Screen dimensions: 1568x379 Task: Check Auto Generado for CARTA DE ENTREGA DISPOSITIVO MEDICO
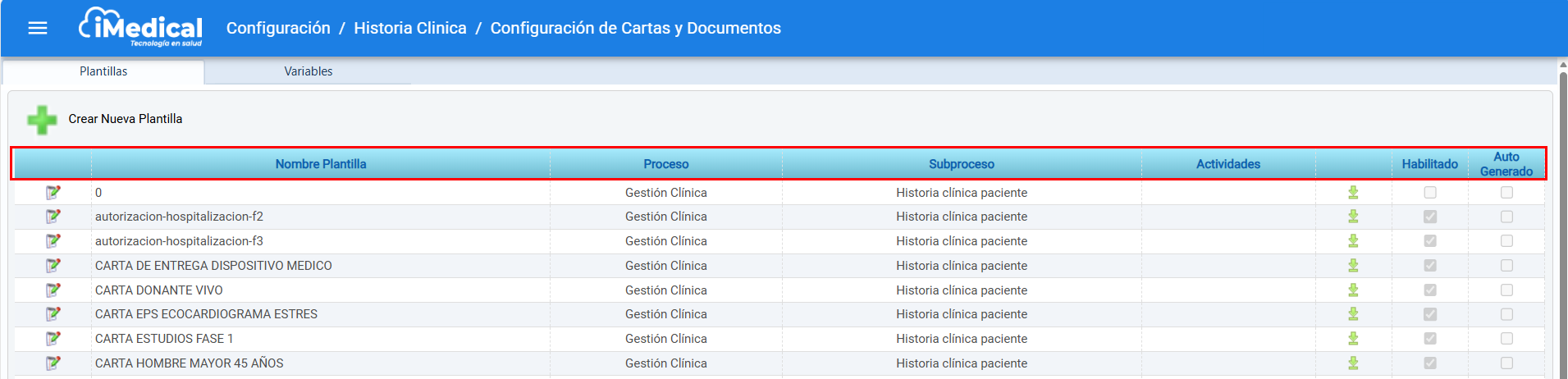[1506, 266]
